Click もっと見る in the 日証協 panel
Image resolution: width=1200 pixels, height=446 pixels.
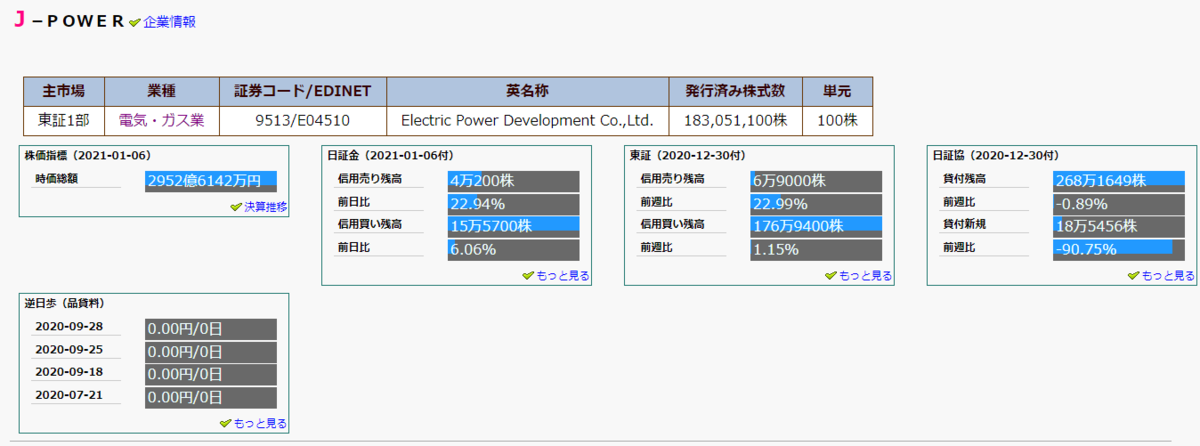pyautogui.click(x=1168, y=275)
